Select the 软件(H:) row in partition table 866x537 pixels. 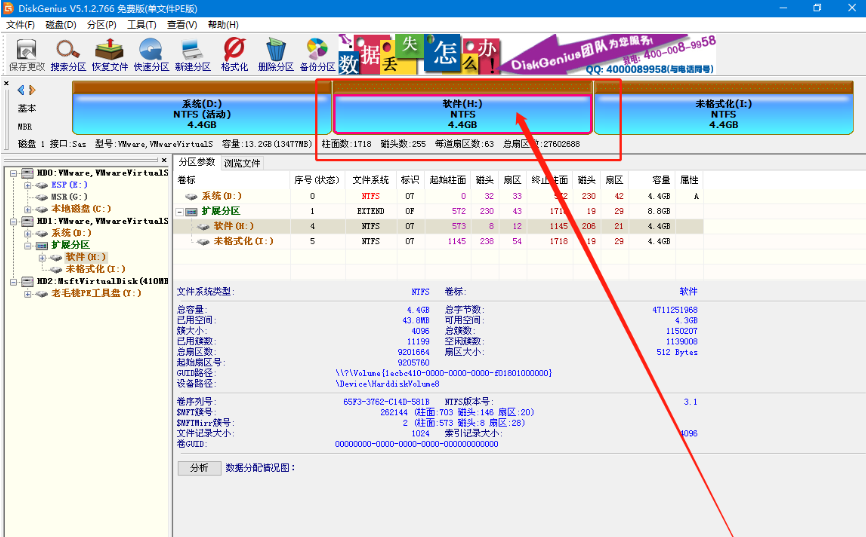[439, 226]
